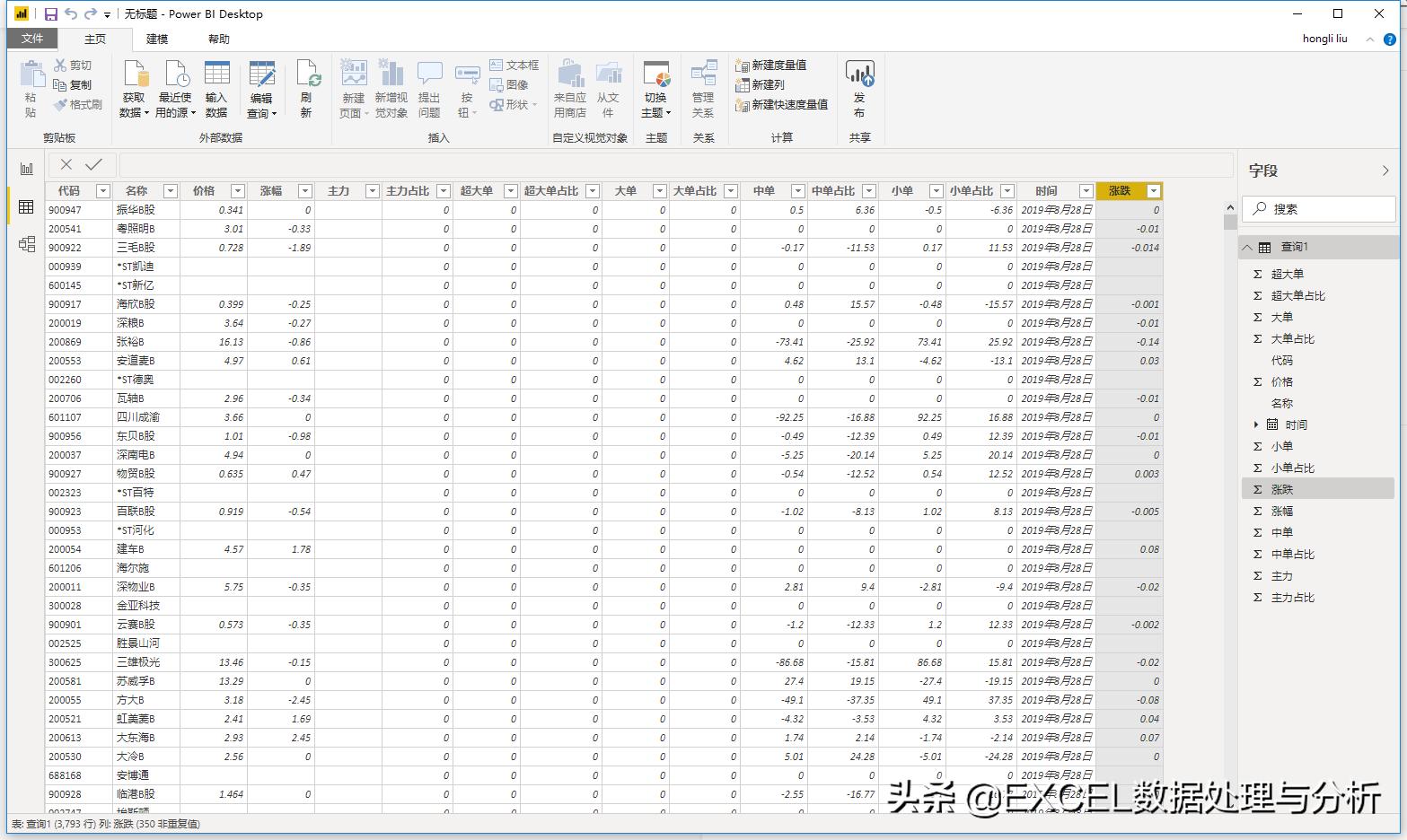
Task: Open the 名称 column filter dropdown
Action: coord(170,190)
